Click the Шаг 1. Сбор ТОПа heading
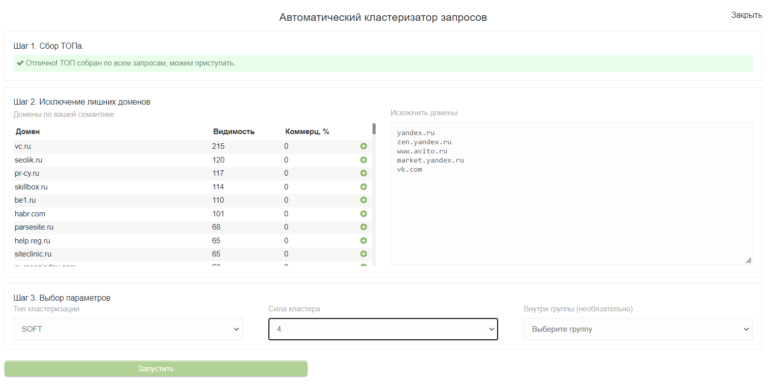Viewport: 768px width, 384px height. click(48, 46)
